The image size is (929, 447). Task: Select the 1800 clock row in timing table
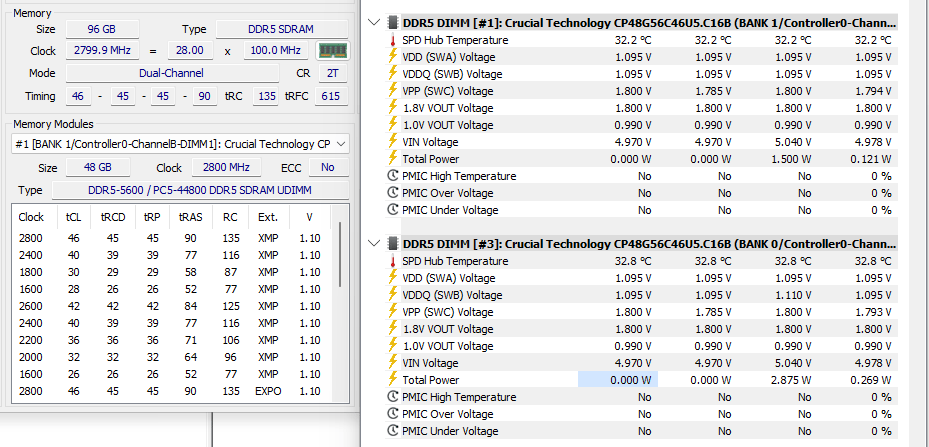tap(172, 272)
